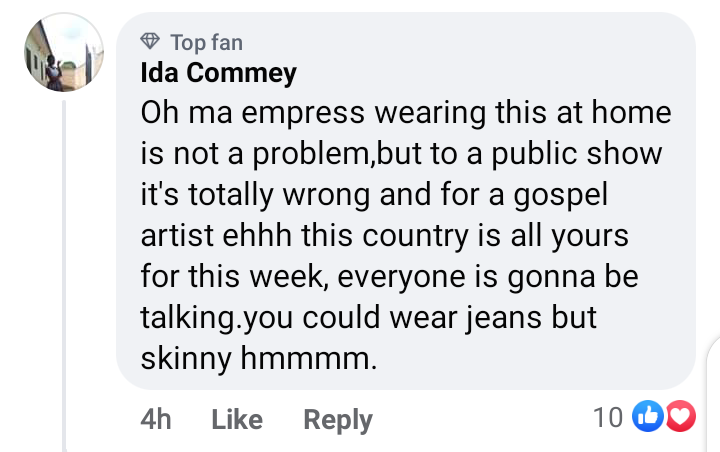This screenshot has height=452, width=720.
Task: Click the Top fan label
Action: tap(206, 42)
